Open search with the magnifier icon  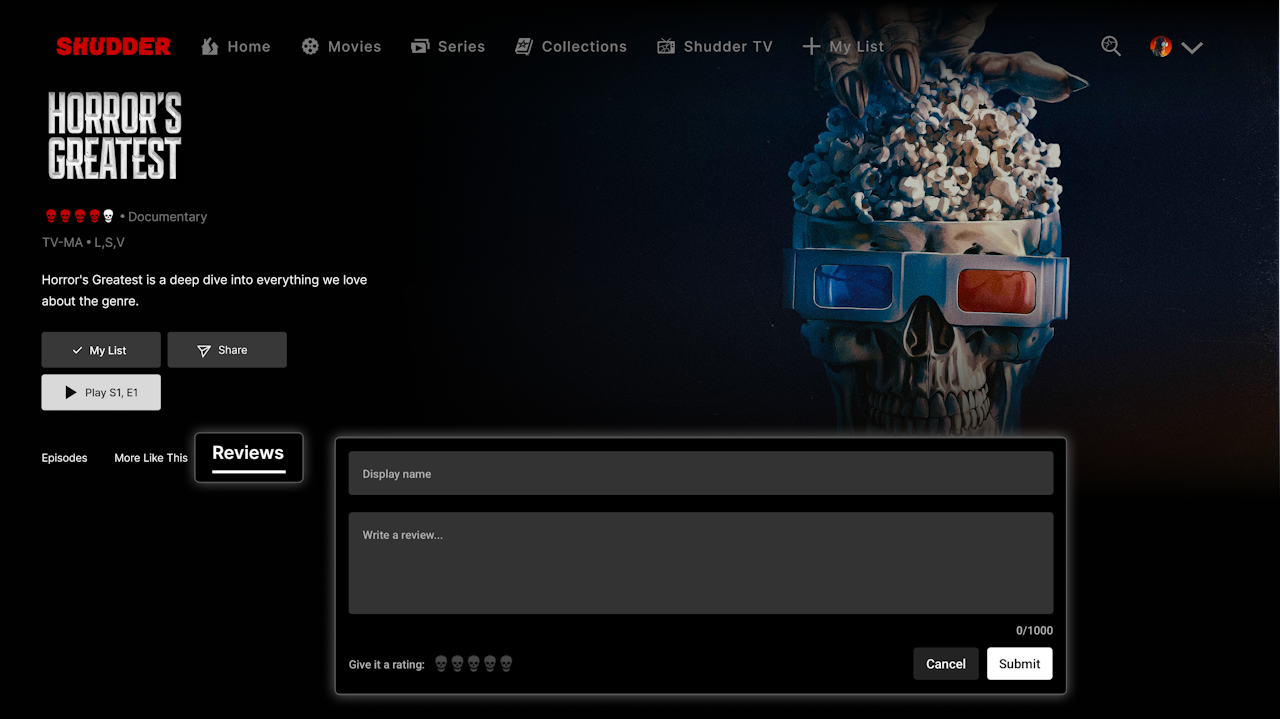pos(1111,46)
